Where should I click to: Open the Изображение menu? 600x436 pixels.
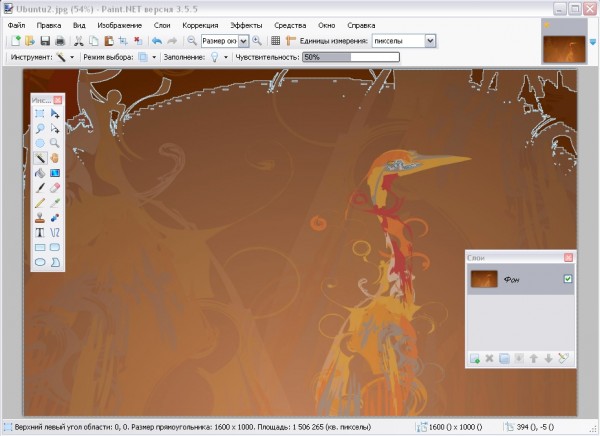pyautogui.click(x=119, y=26)
